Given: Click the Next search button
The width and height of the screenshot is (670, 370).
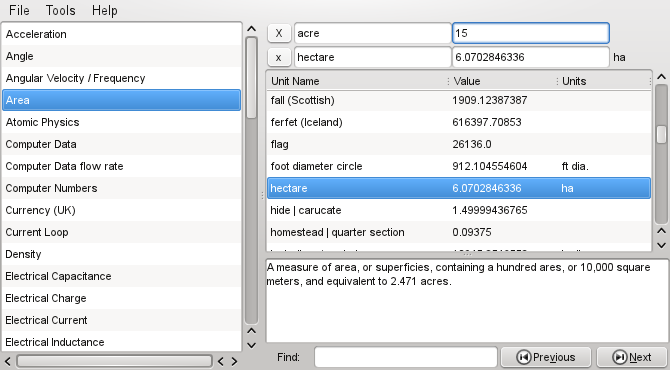Looking at the screenshot, I should [632, 357].
